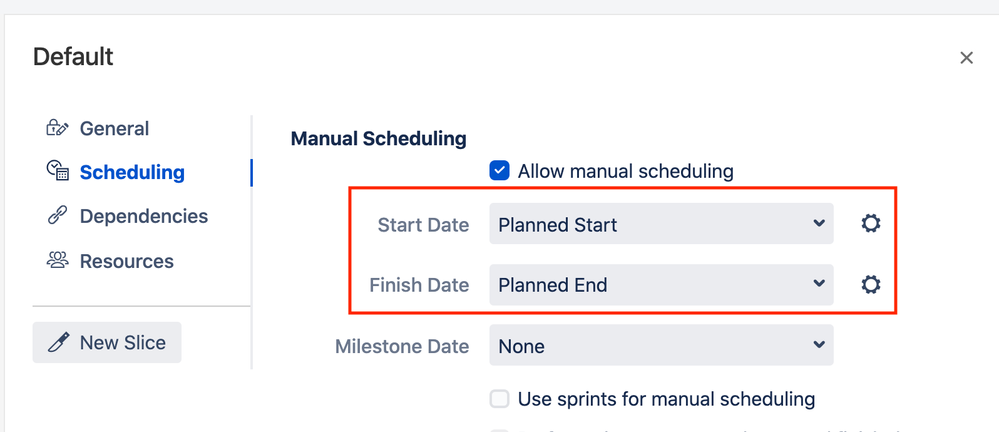Switch to the Dependencies tab

click(143, 216)
